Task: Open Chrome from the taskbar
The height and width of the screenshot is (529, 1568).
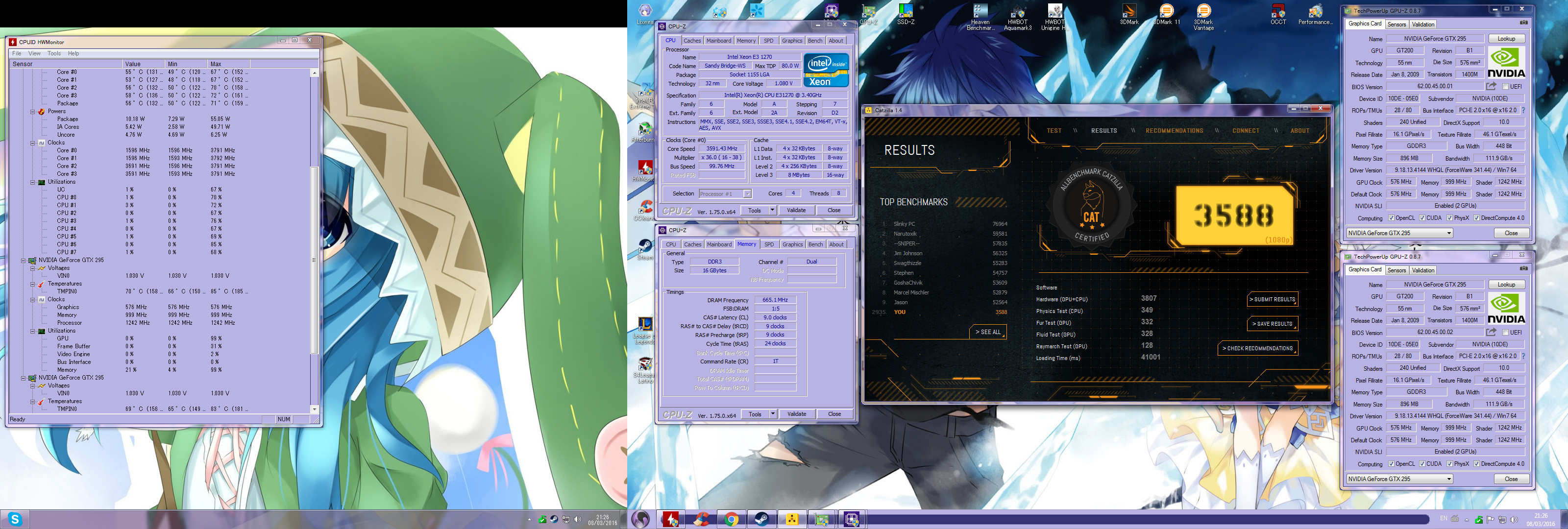Action: (731, 519)
